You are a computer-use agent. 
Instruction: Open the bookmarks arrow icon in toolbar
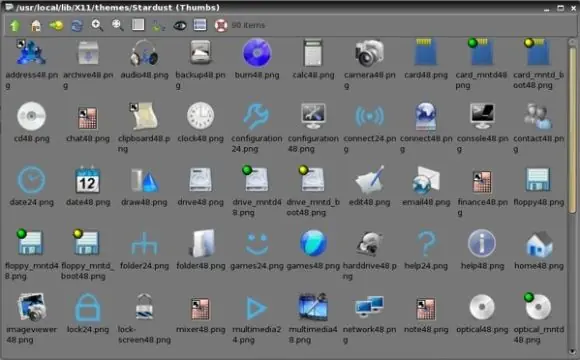pos(56,26)
